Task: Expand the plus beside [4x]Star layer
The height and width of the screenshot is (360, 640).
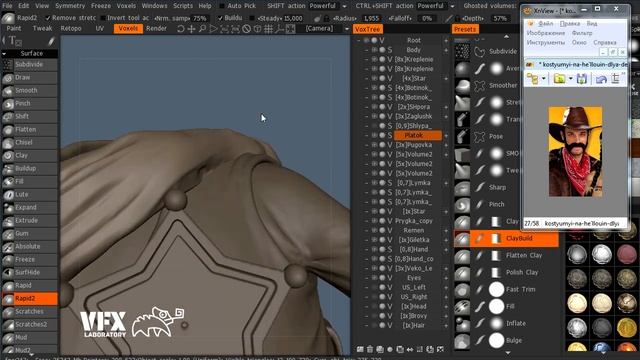Action: coord(446,78)
